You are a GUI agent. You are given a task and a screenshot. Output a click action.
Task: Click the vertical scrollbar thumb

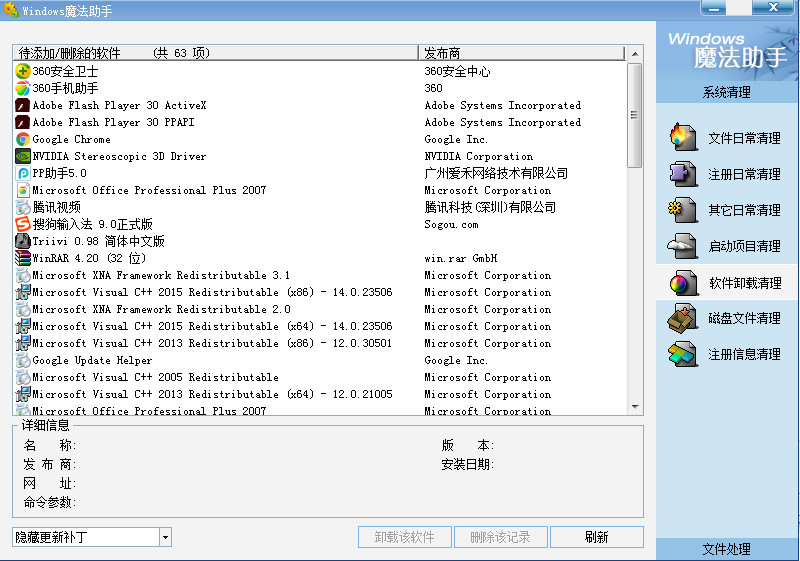[635, 115]
